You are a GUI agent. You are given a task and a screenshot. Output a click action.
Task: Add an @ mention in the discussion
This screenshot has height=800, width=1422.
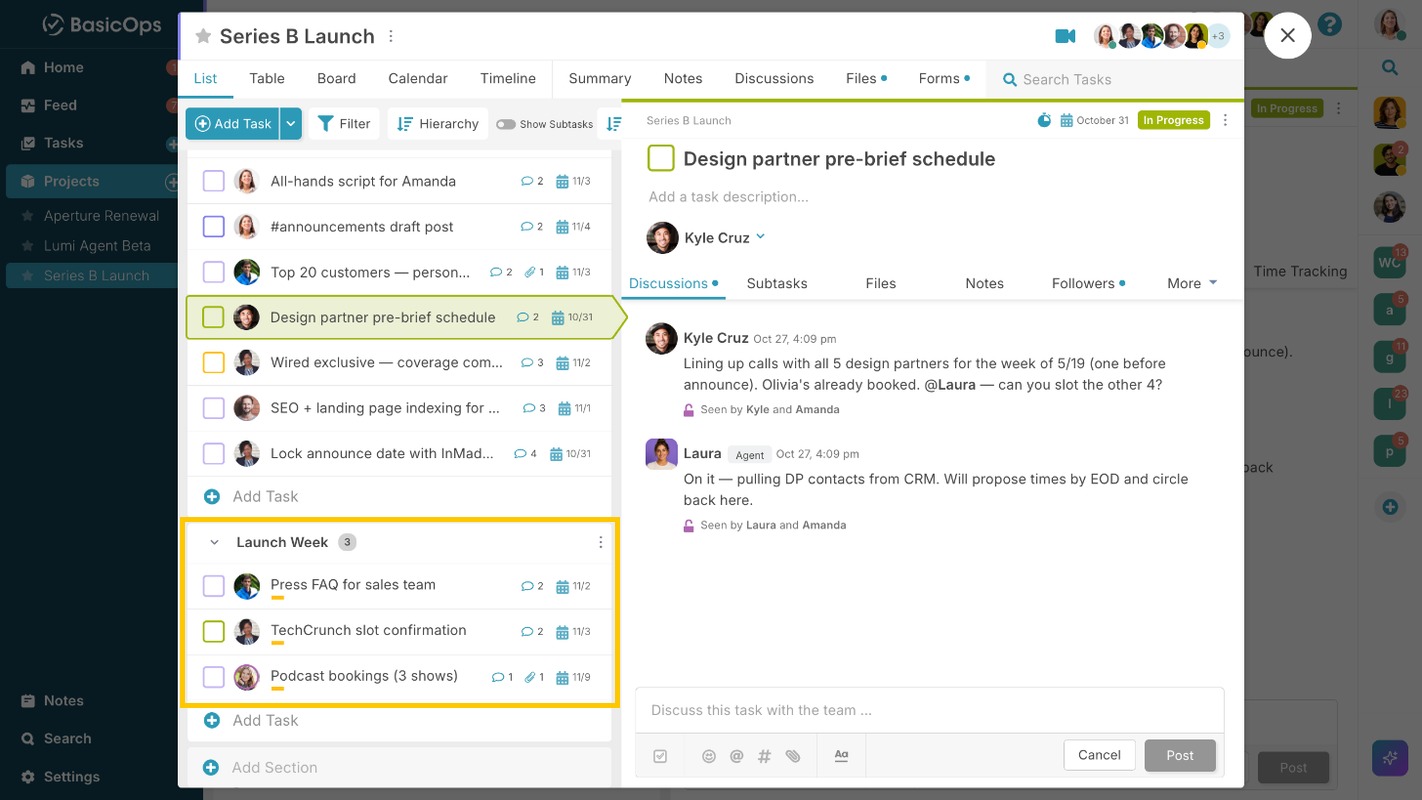[737, 756]
